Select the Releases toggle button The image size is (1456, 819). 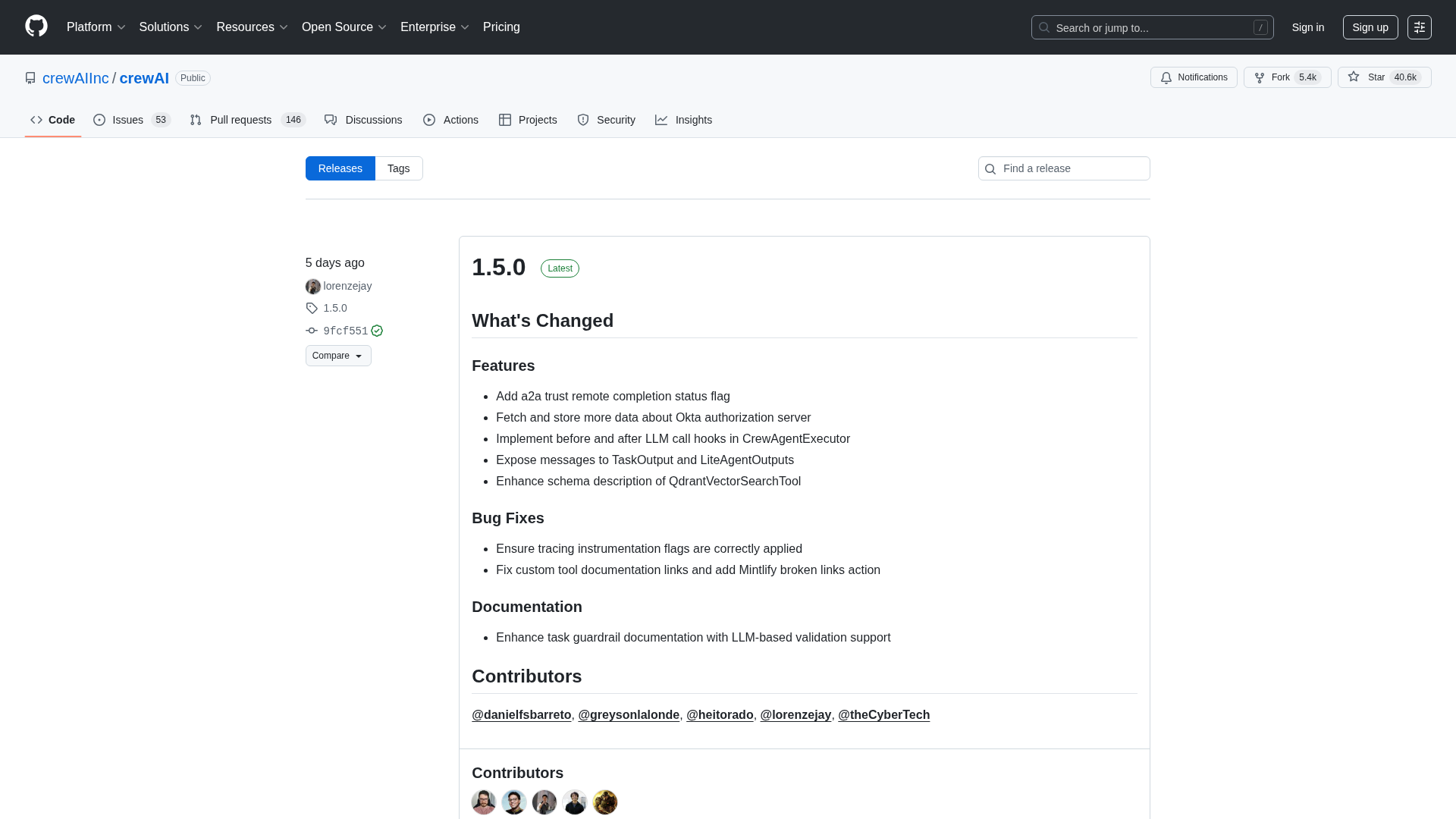point(340,168)
